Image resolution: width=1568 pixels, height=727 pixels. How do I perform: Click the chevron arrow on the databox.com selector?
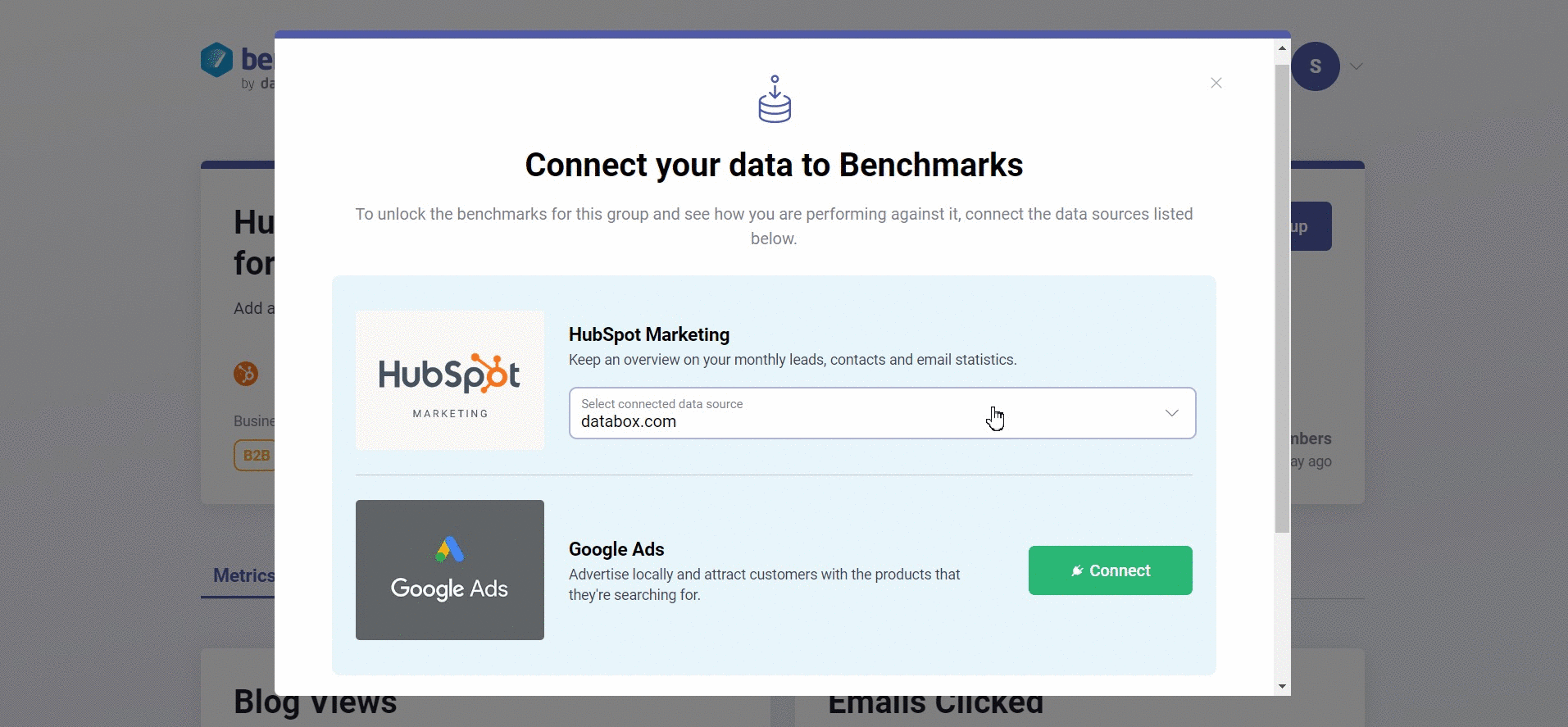(1171, 413)
